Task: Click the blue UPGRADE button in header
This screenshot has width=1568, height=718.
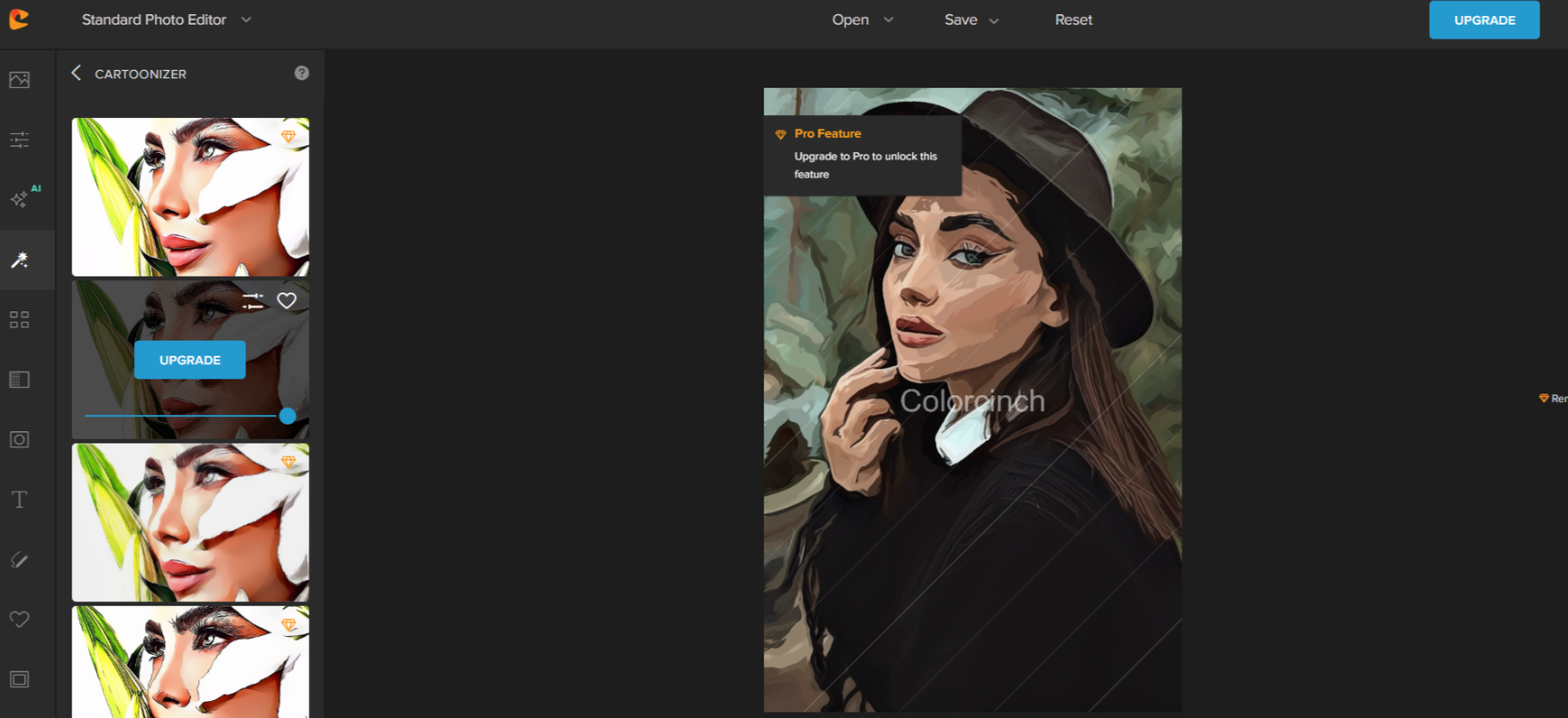Action: [x=1484, y=20]
